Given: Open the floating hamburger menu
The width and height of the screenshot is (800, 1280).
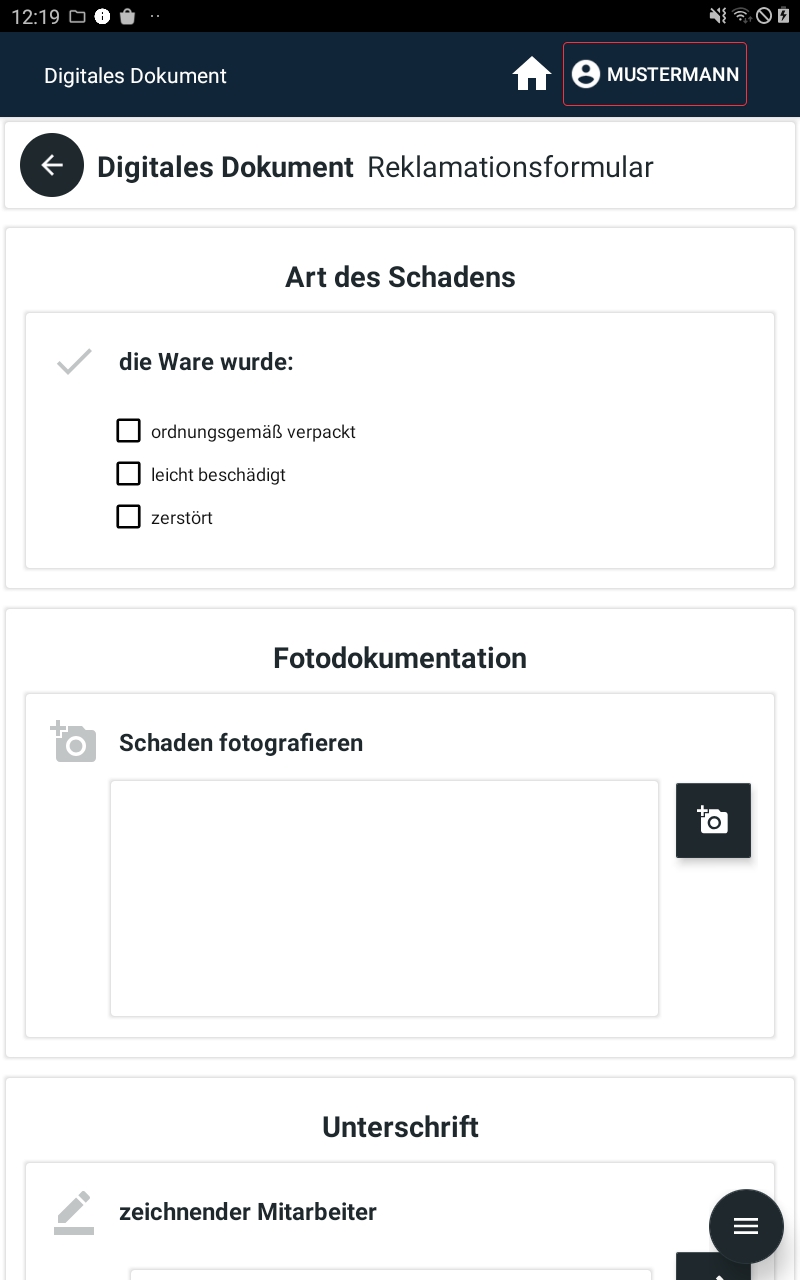Looking at the screenshot, I should 746,1226.
